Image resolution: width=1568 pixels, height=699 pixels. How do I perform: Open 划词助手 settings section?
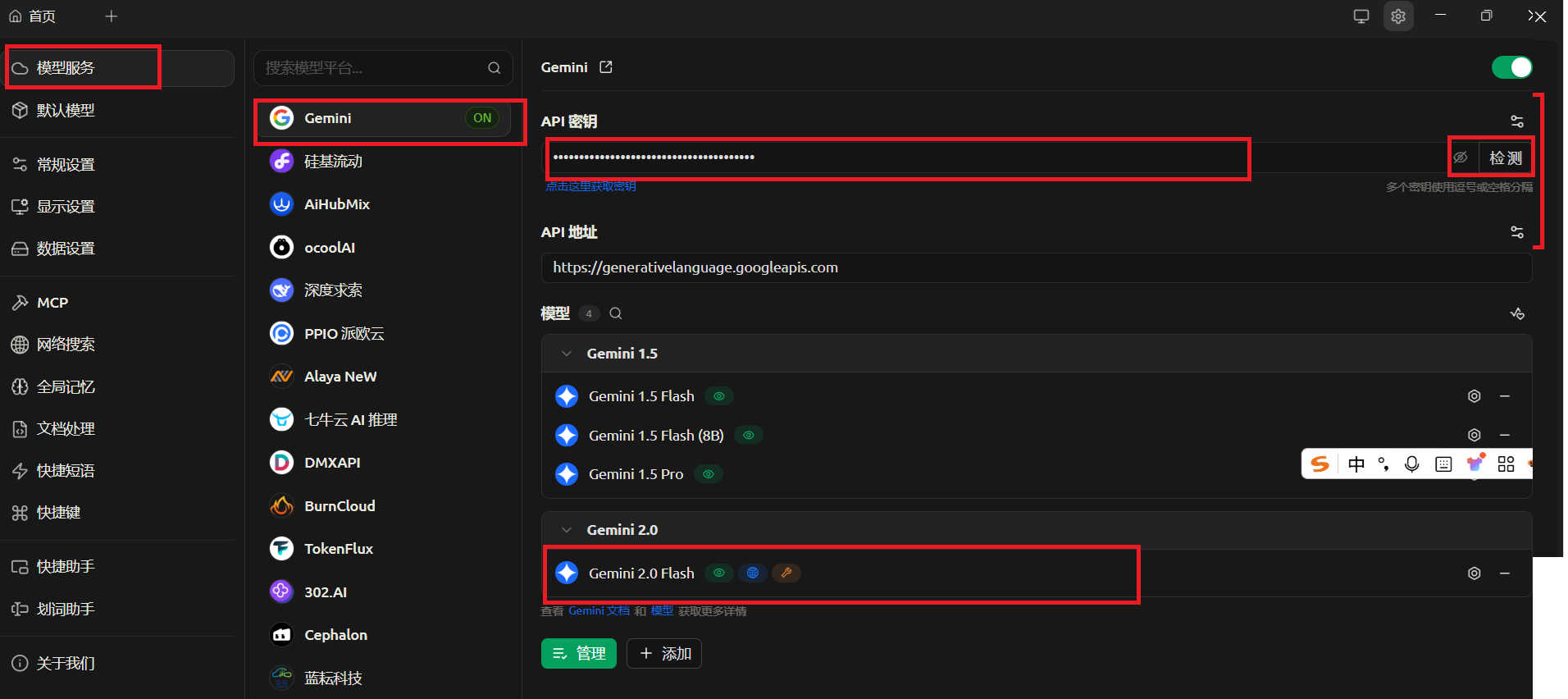(x=119, y=610)
